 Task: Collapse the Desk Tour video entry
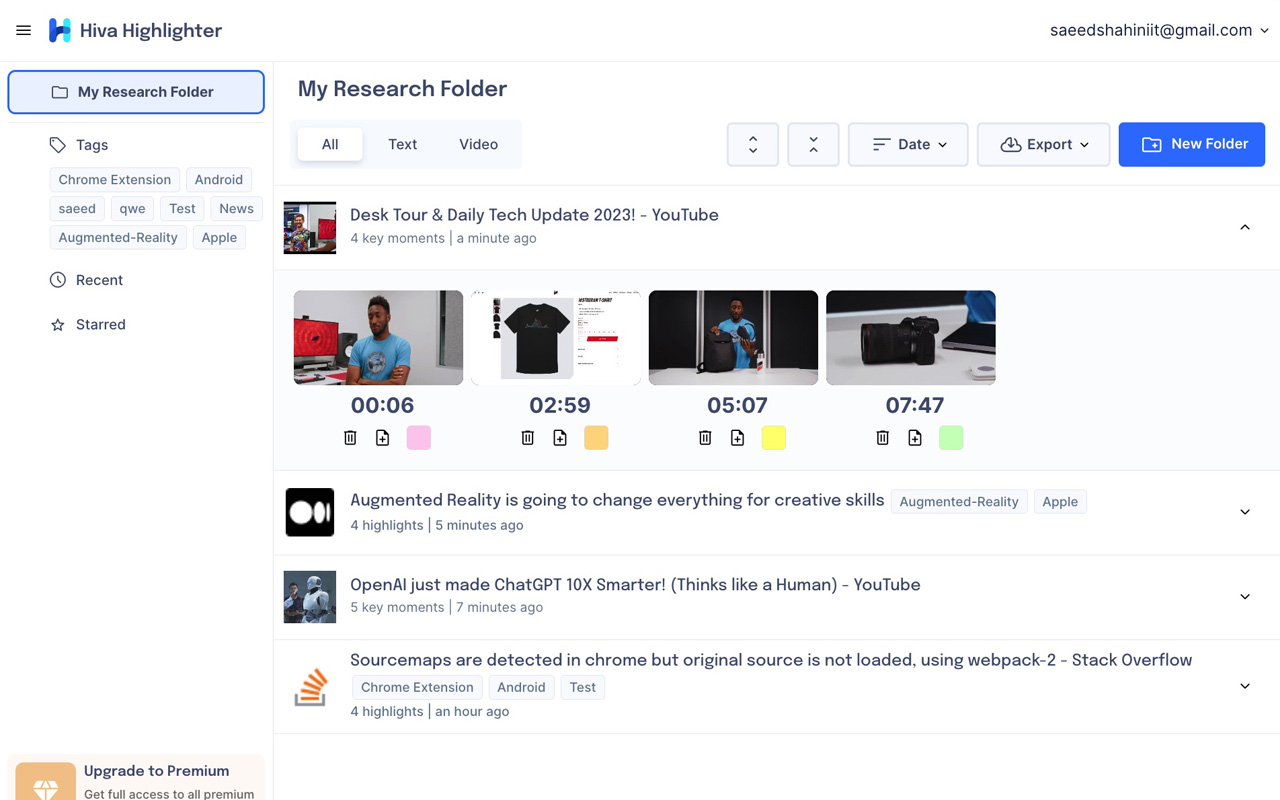click(1245, 227)
